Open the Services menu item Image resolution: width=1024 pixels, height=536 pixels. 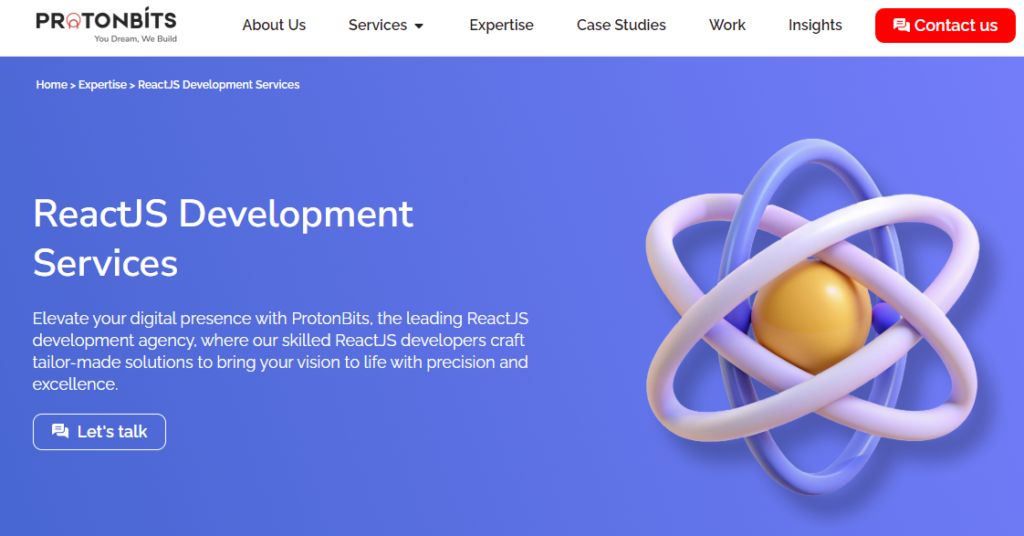[x=377, y=25]
